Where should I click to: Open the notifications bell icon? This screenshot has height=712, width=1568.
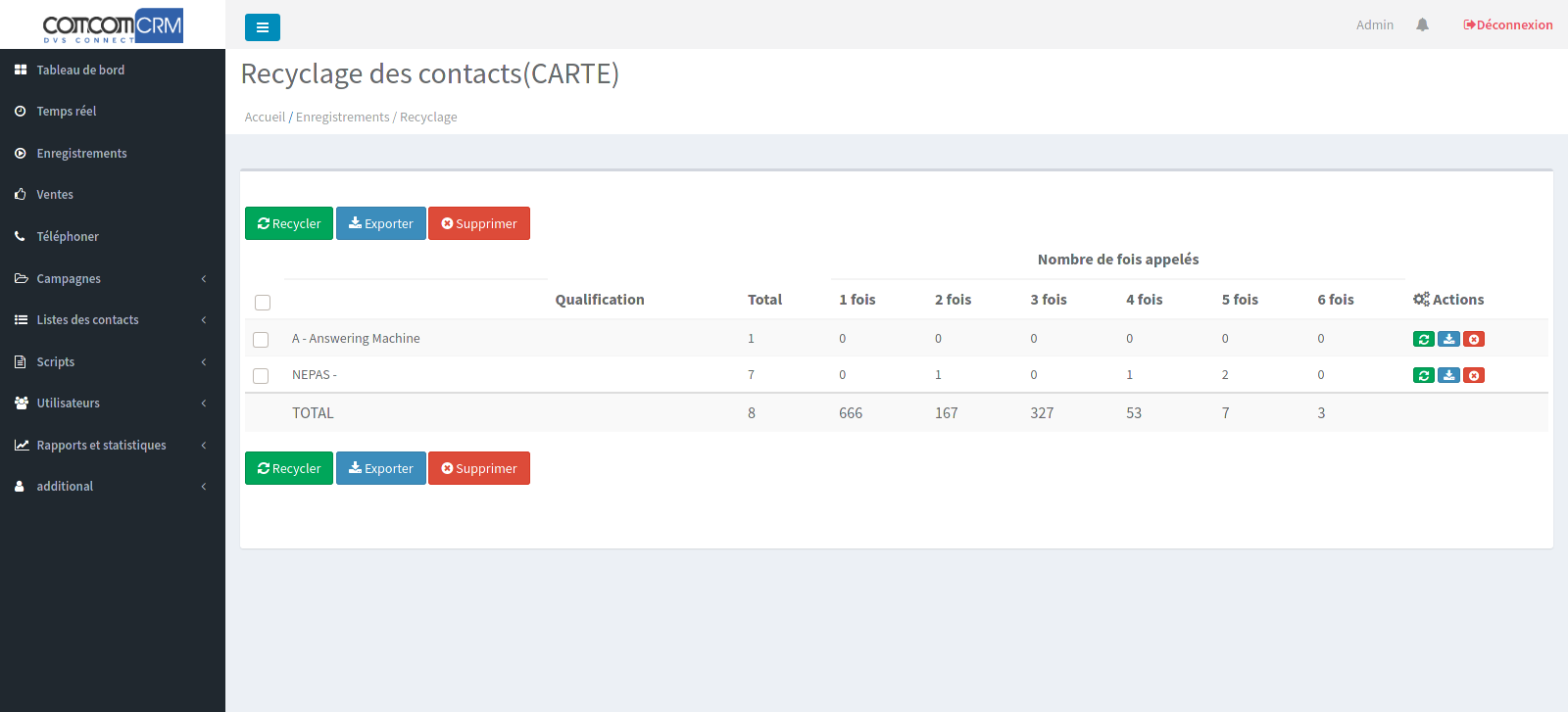[1422, 24]
